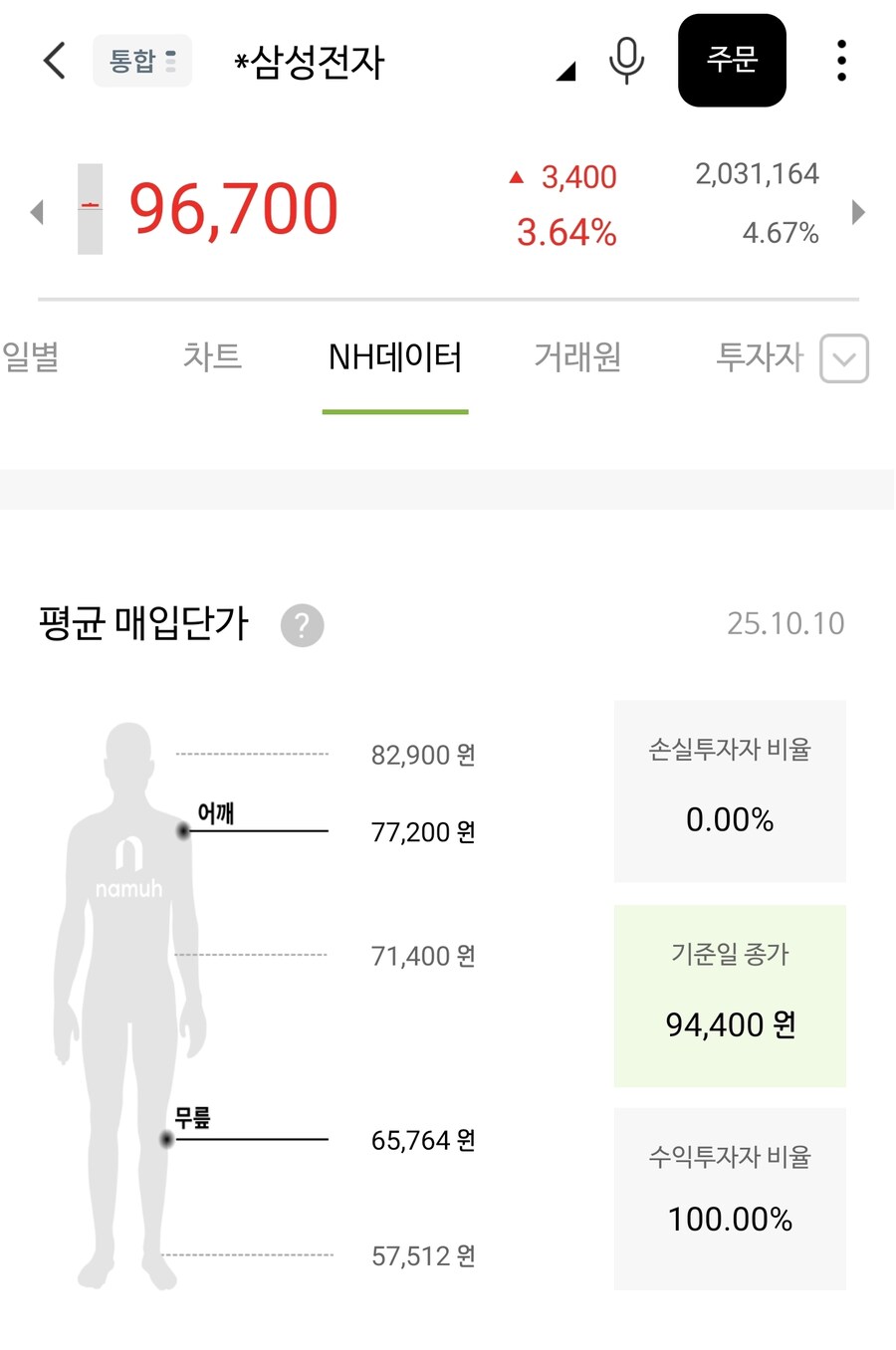Screen dimensions: 896x1350
Task: Tap the microphone voice search icon
Action: pyautogui.click(x=626, y=60)
